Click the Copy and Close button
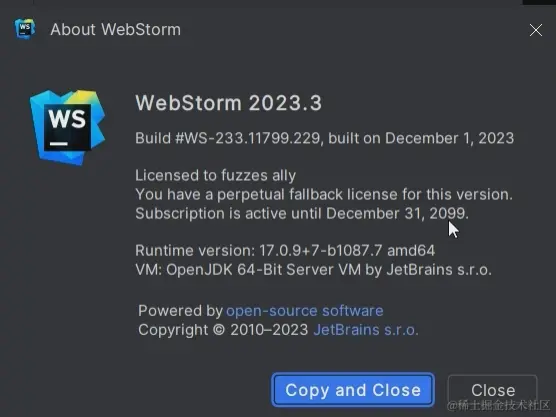This screenshot has height=417, width=556. [x=353, y=390]
